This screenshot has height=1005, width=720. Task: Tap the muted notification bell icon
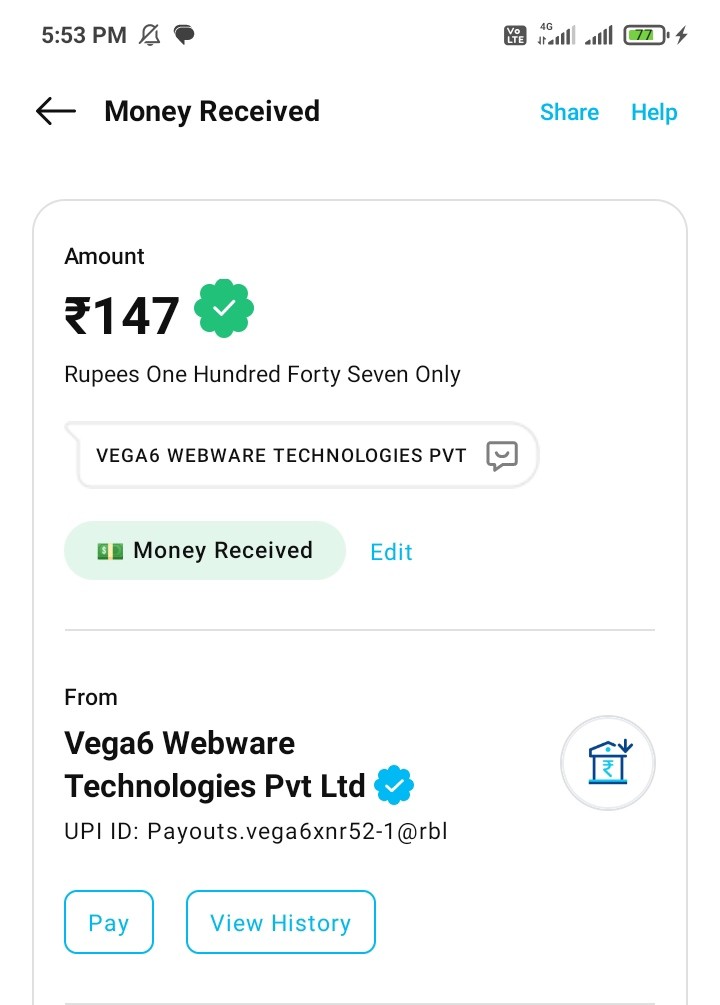[x=150, y=36]
